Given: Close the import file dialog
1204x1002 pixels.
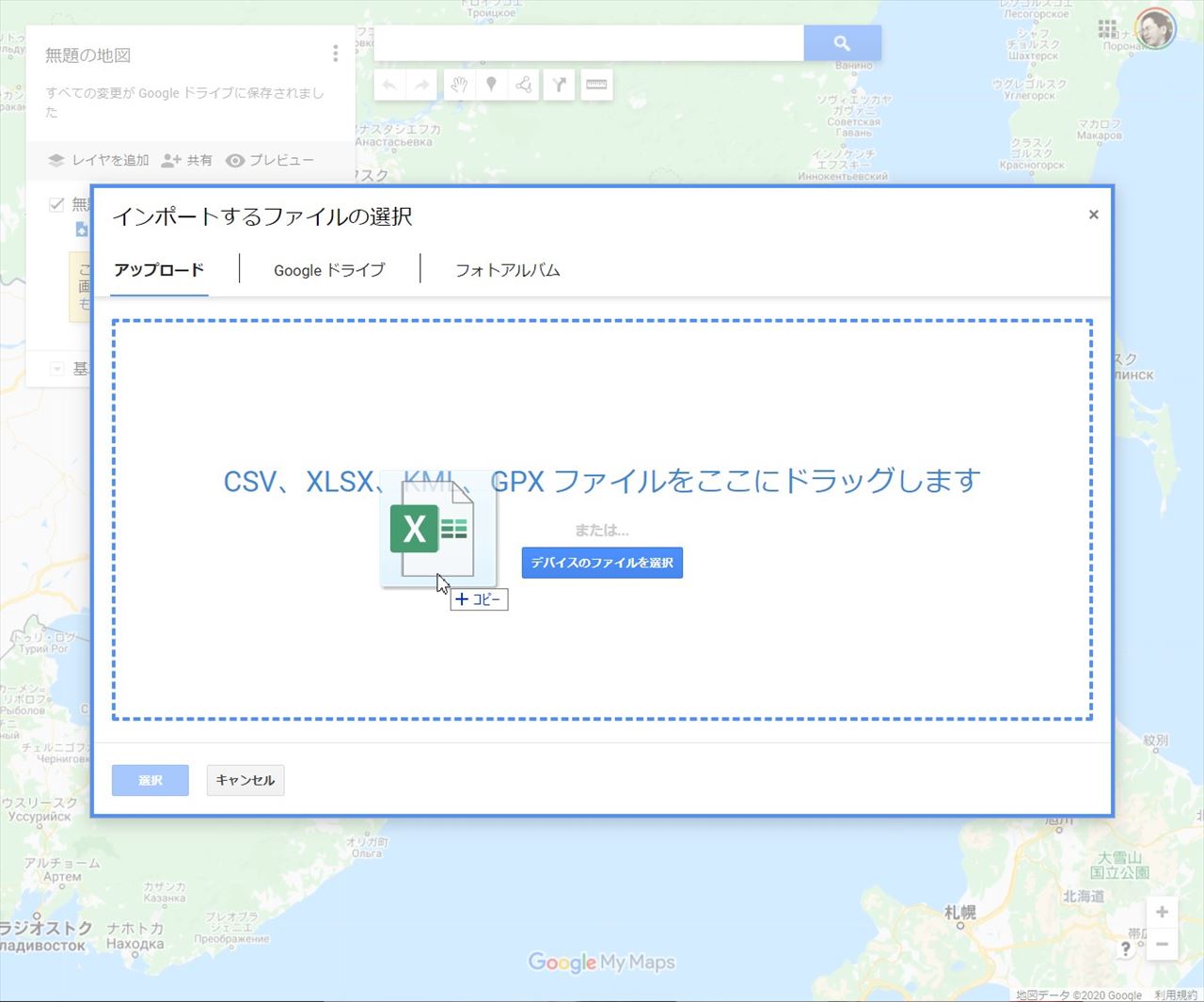Looking at the screenshot, I should 1093,215.
